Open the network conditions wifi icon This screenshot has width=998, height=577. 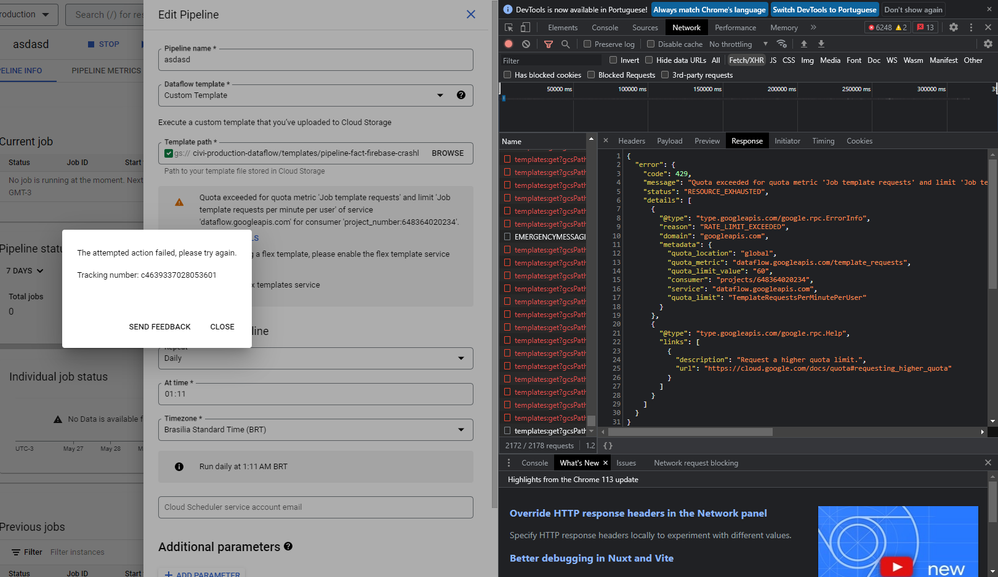pos(782,44)
